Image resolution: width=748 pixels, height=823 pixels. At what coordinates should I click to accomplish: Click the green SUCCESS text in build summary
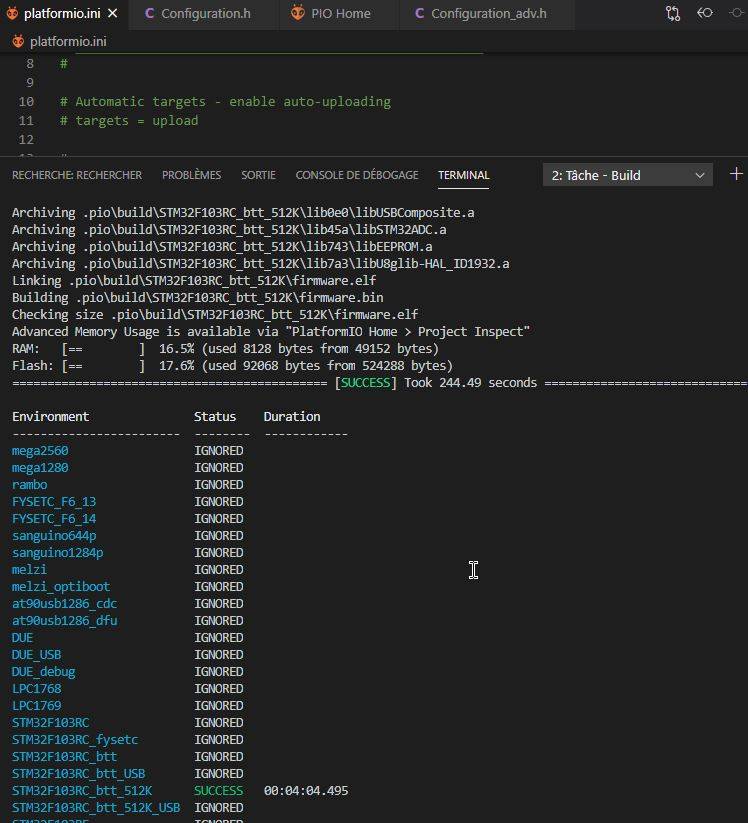tap(365, 383)
